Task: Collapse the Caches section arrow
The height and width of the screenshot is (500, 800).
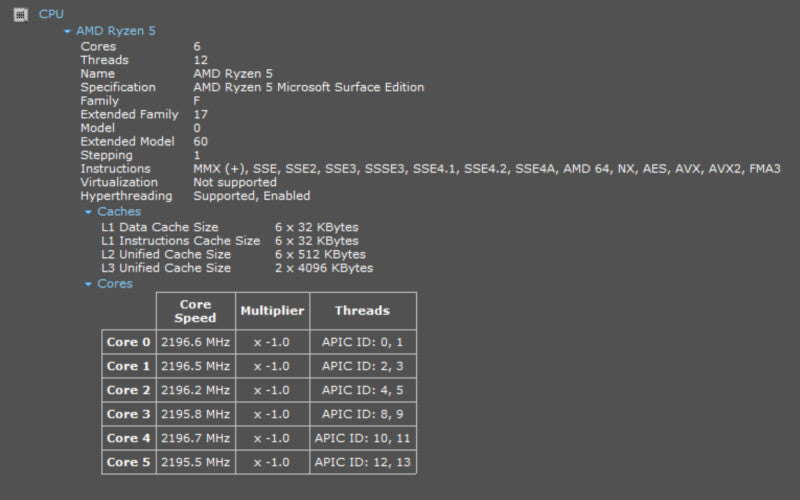Action: click(88, 212)
